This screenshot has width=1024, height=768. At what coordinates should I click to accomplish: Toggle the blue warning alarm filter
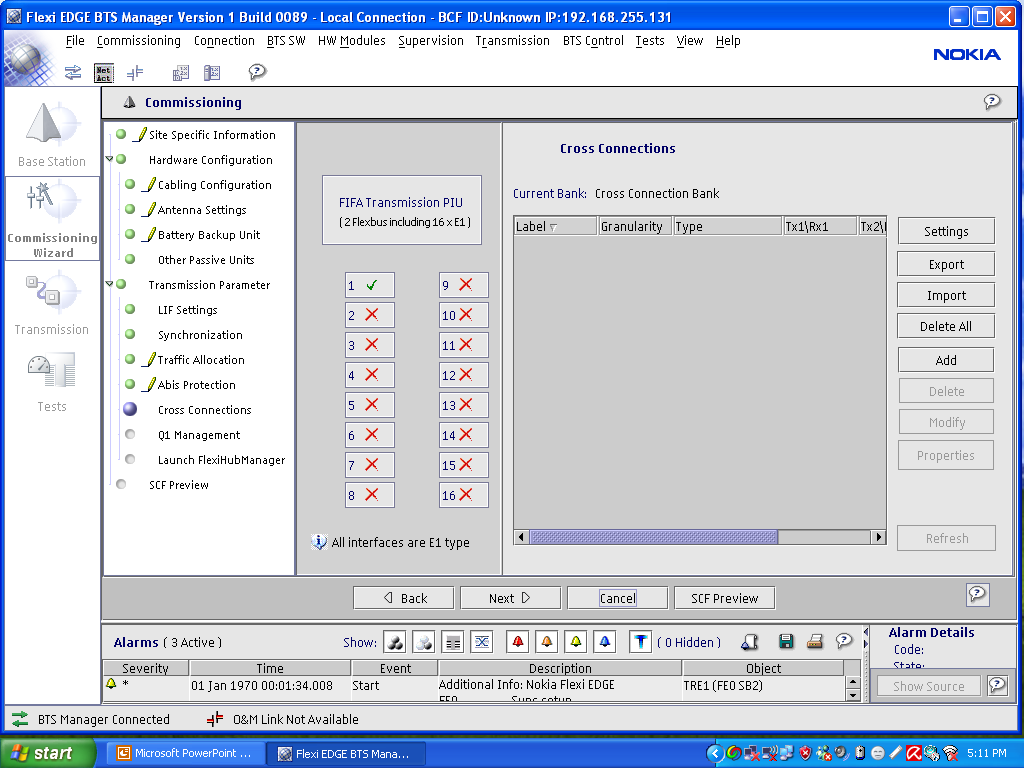coord(604,642)
